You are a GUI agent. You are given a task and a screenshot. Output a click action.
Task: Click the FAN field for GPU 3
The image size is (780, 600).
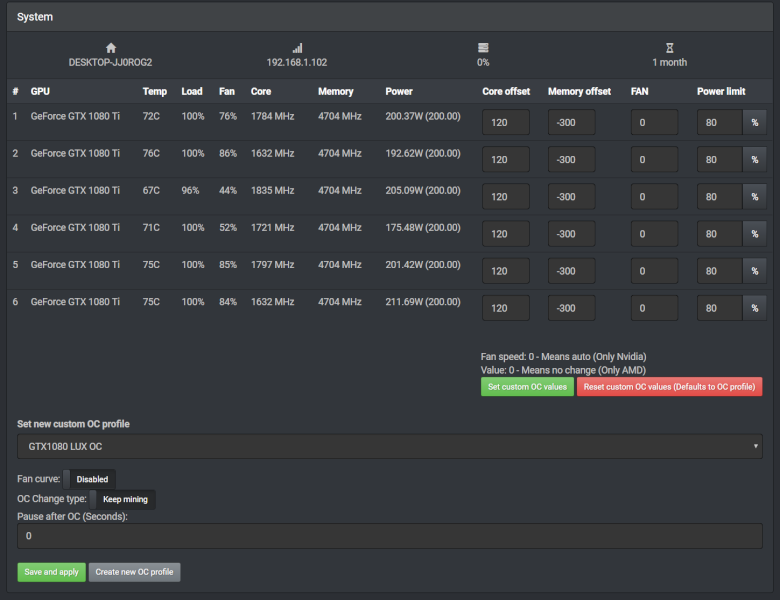click(x=655, y=197)
